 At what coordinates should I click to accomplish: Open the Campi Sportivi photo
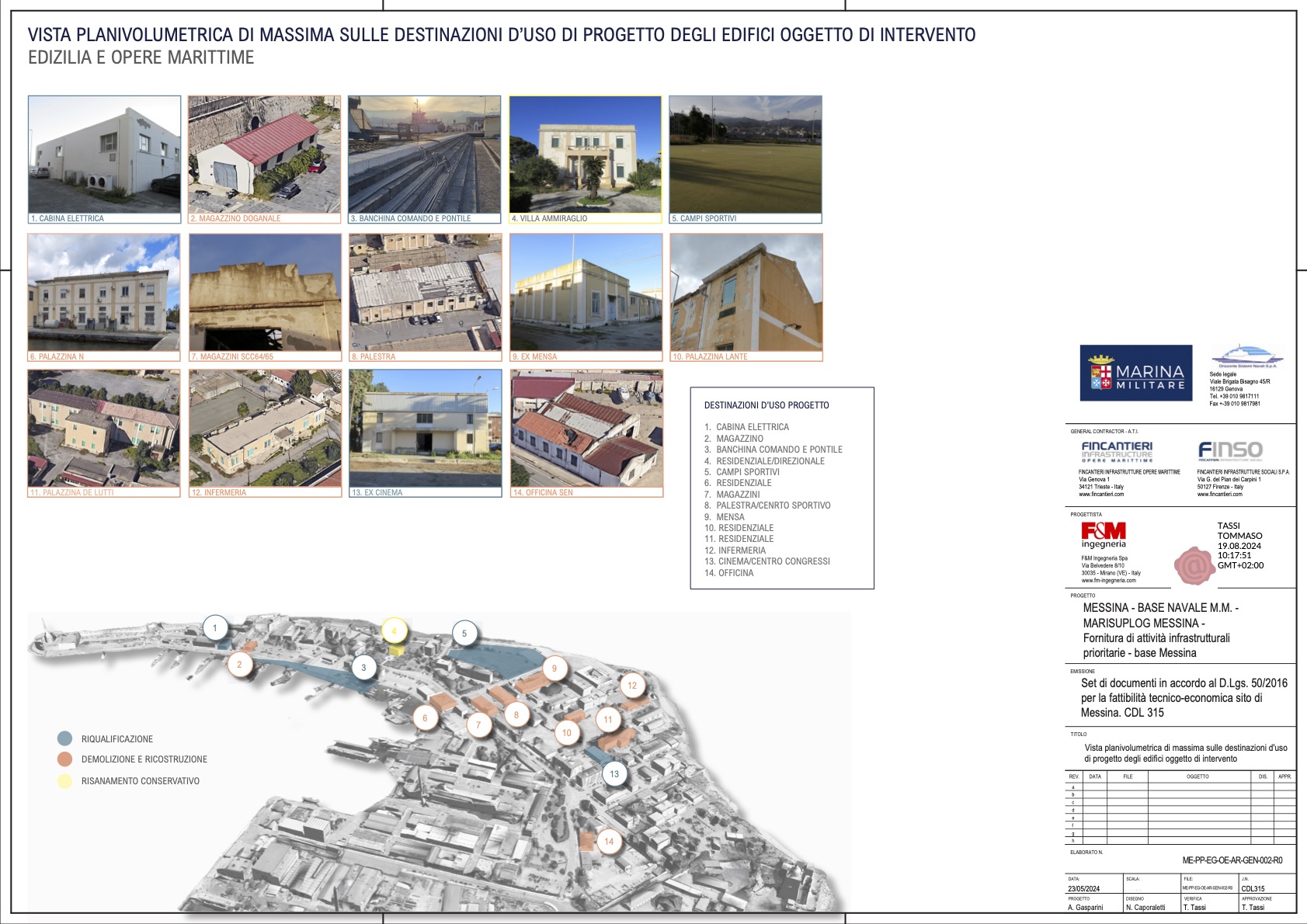(746, 155)
